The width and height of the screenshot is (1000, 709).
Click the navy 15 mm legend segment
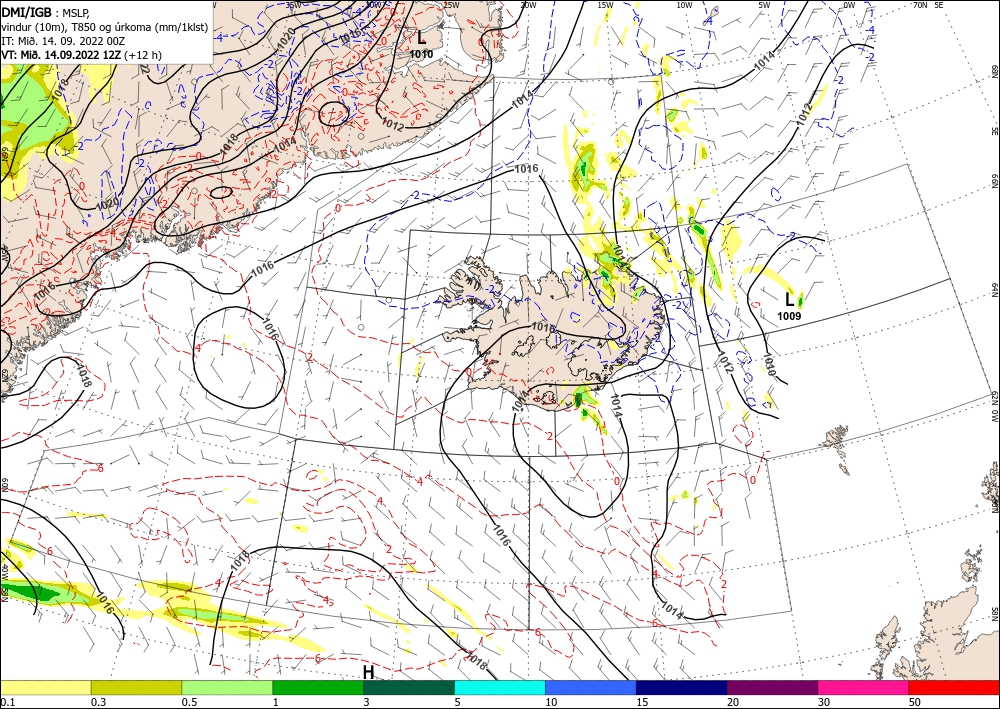pyautogui.click(x=682, y=687)
